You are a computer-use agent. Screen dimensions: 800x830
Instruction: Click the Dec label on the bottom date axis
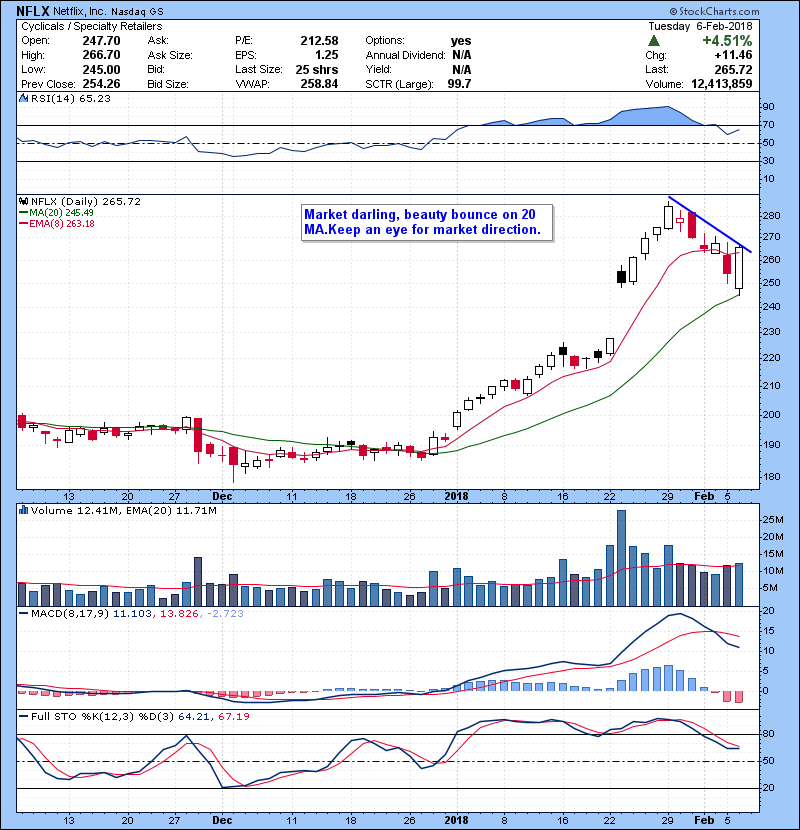pyautogui.click(x=222, y=820)
